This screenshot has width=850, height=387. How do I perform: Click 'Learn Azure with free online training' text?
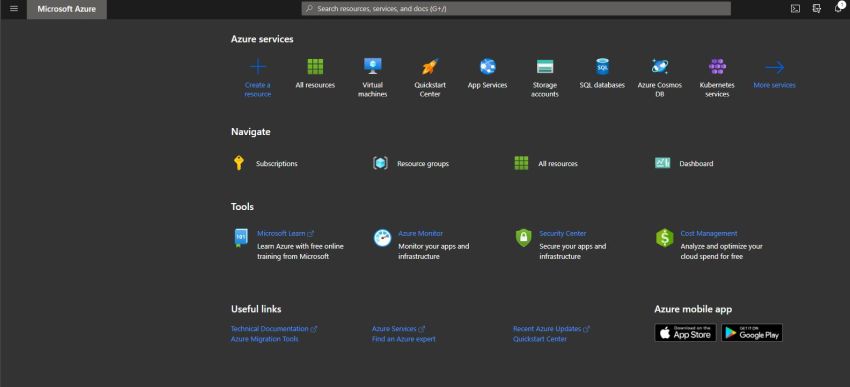pos(300,251)
